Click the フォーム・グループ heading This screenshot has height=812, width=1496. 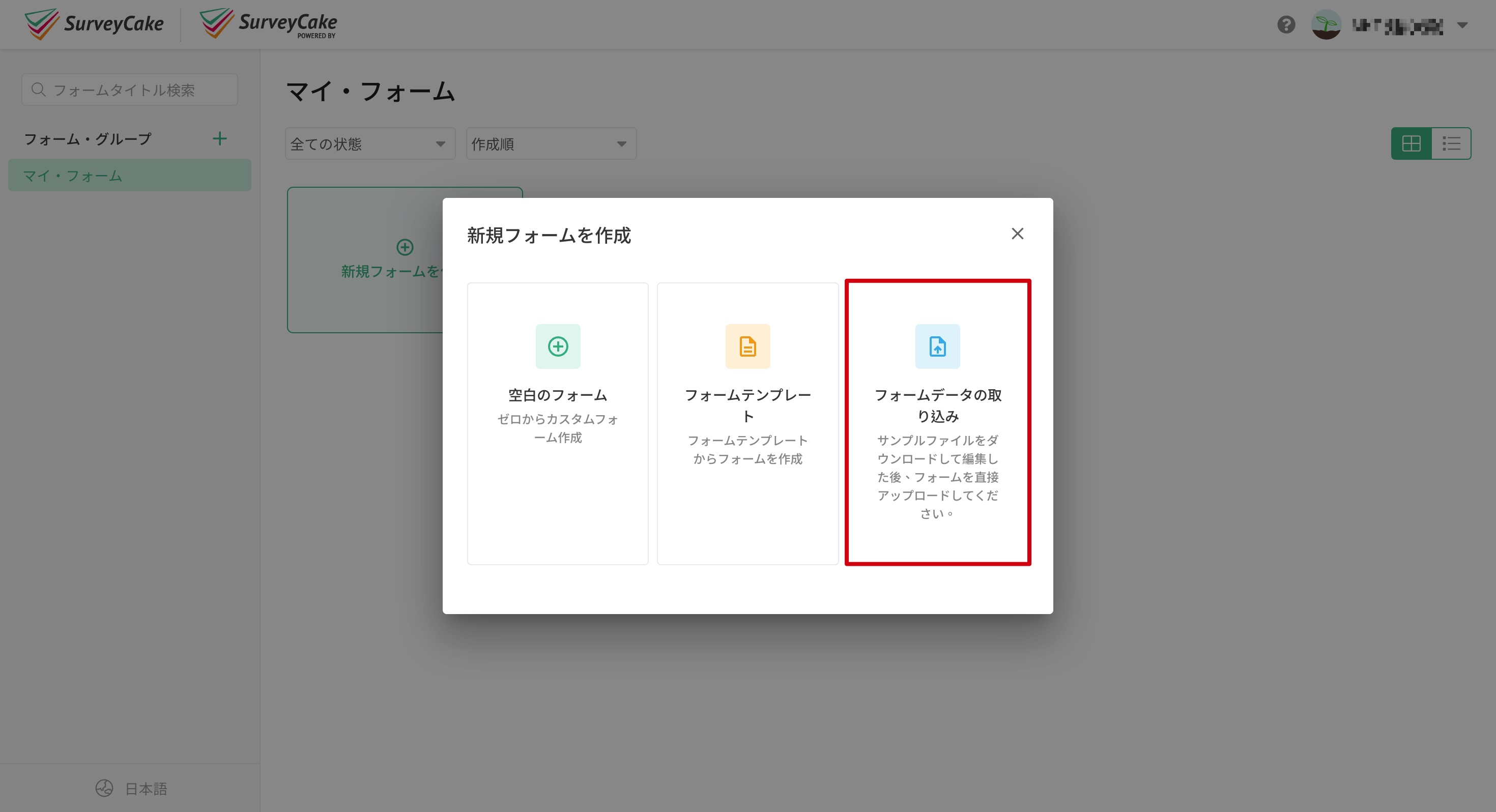pos(88,139)
